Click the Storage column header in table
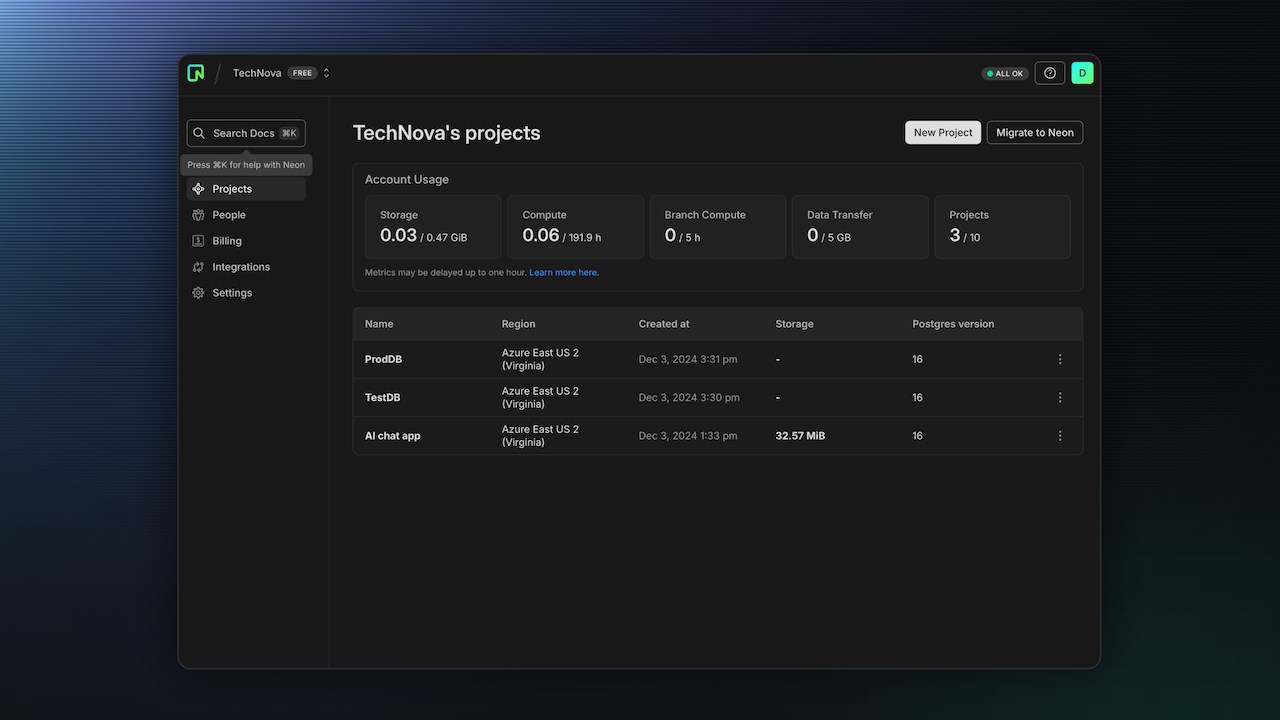 click(794, 324)
